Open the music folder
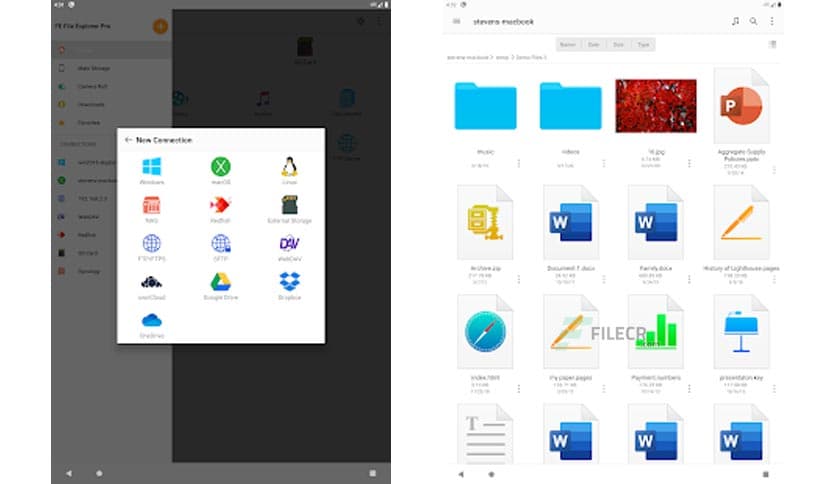This screenshot has height=484, width=836. (485, 106)
